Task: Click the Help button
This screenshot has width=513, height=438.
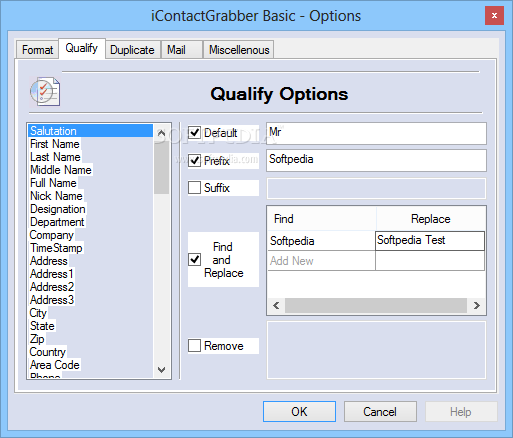Action: tap(461, 411)
